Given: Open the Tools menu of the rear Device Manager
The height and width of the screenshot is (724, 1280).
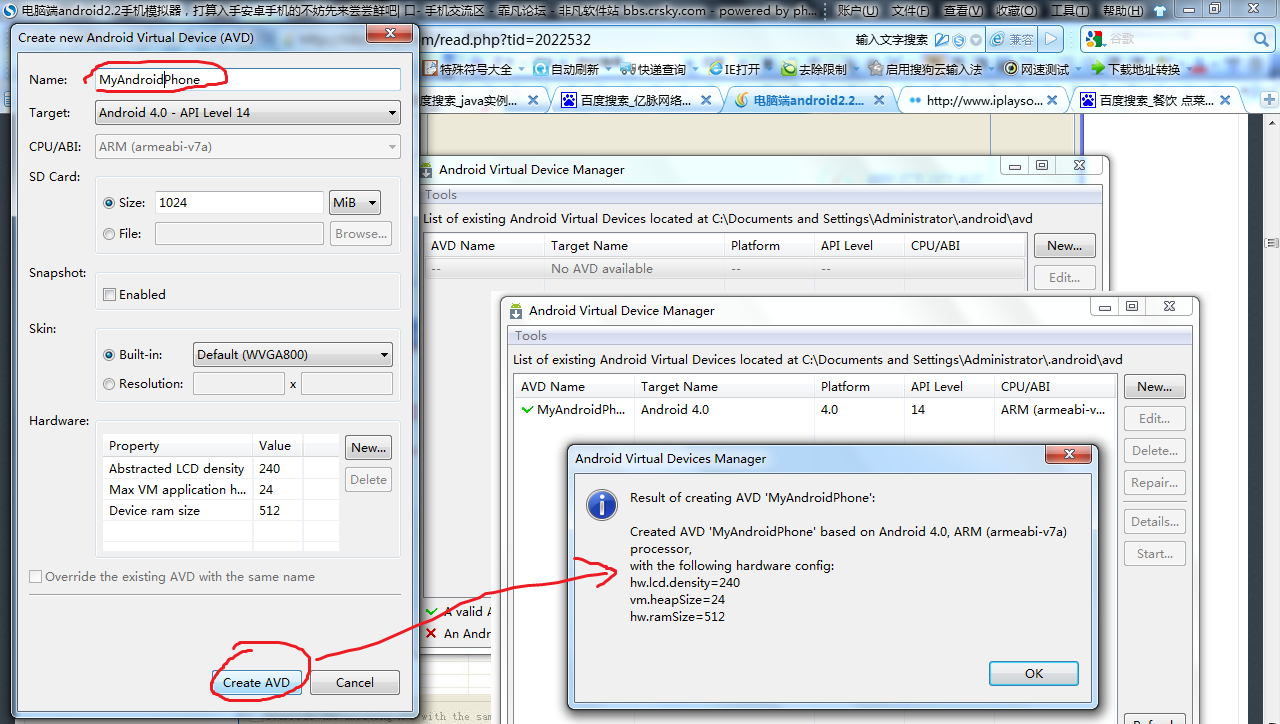Looking at the screenshot, I should click(x=441, y=195).
